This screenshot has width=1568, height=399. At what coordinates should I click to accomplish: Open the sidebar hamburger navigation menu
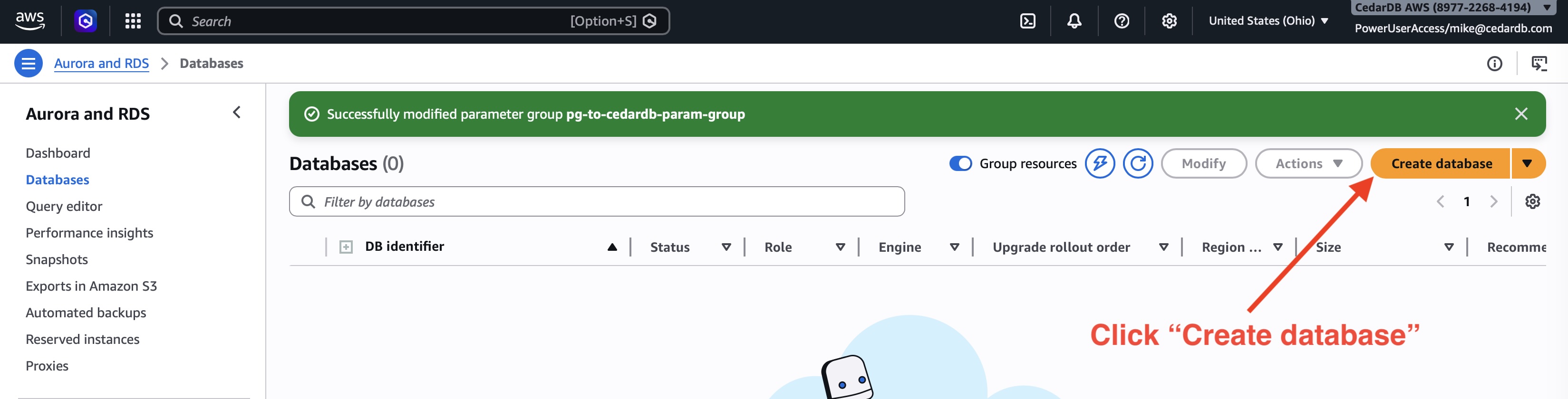tap(28, 64)
